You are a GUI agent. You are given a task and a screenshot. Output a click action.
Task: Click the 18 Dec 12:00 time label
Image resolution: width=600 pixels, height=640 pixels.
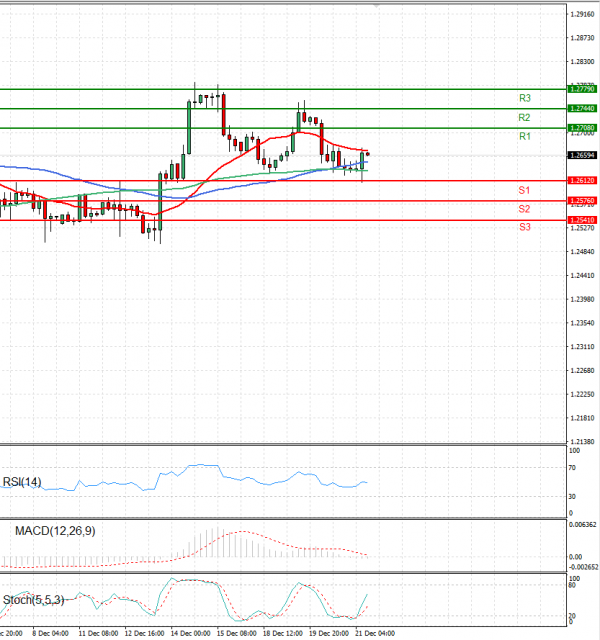283,633
